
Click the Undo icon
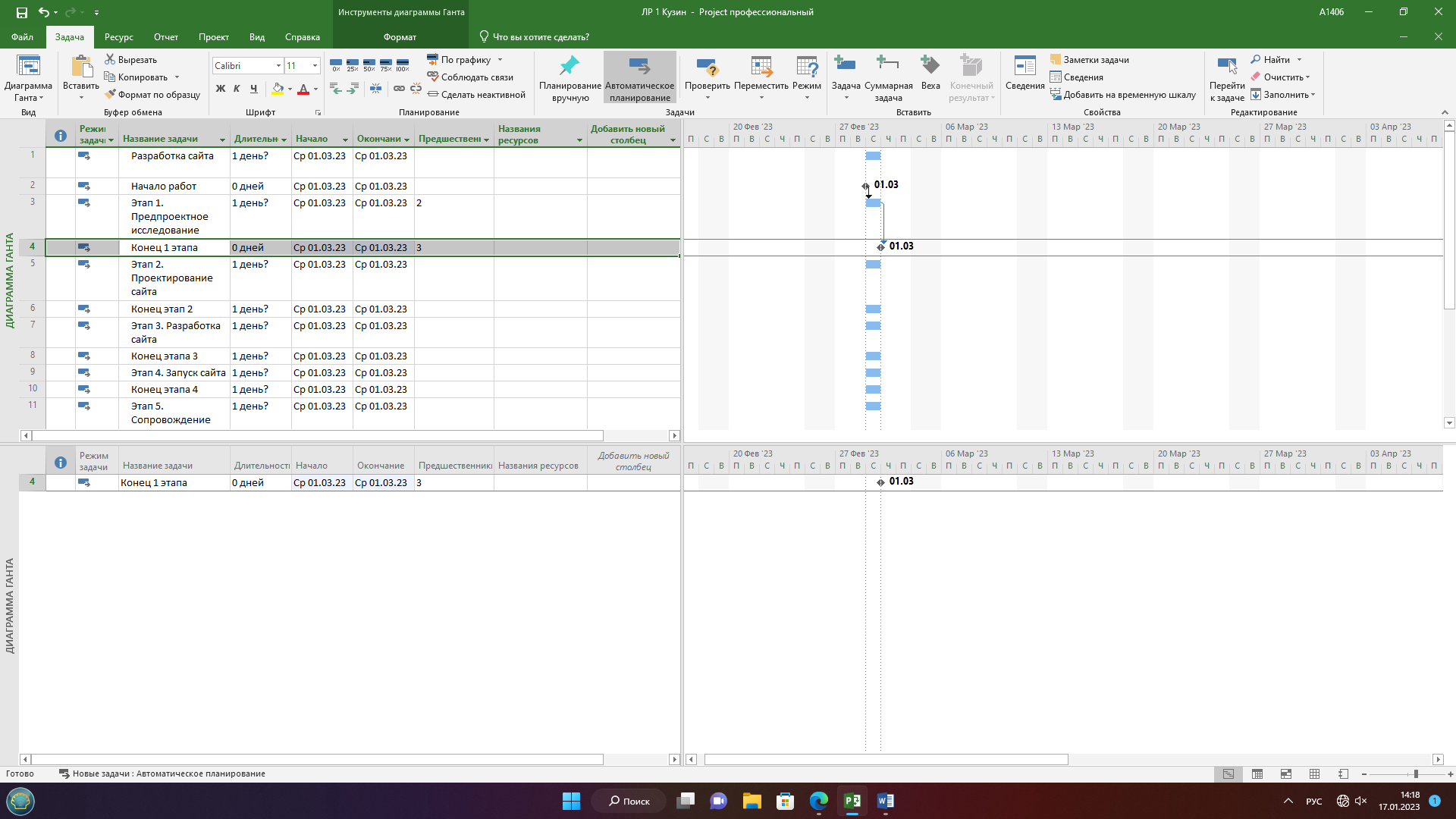(x=44, y=12)
